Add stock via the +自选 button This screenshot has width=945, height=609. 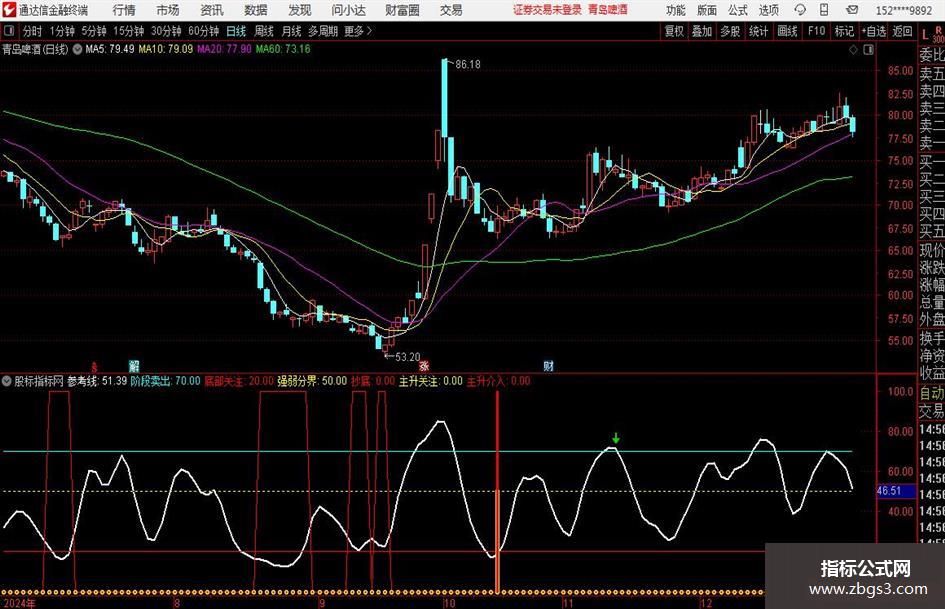873,31
